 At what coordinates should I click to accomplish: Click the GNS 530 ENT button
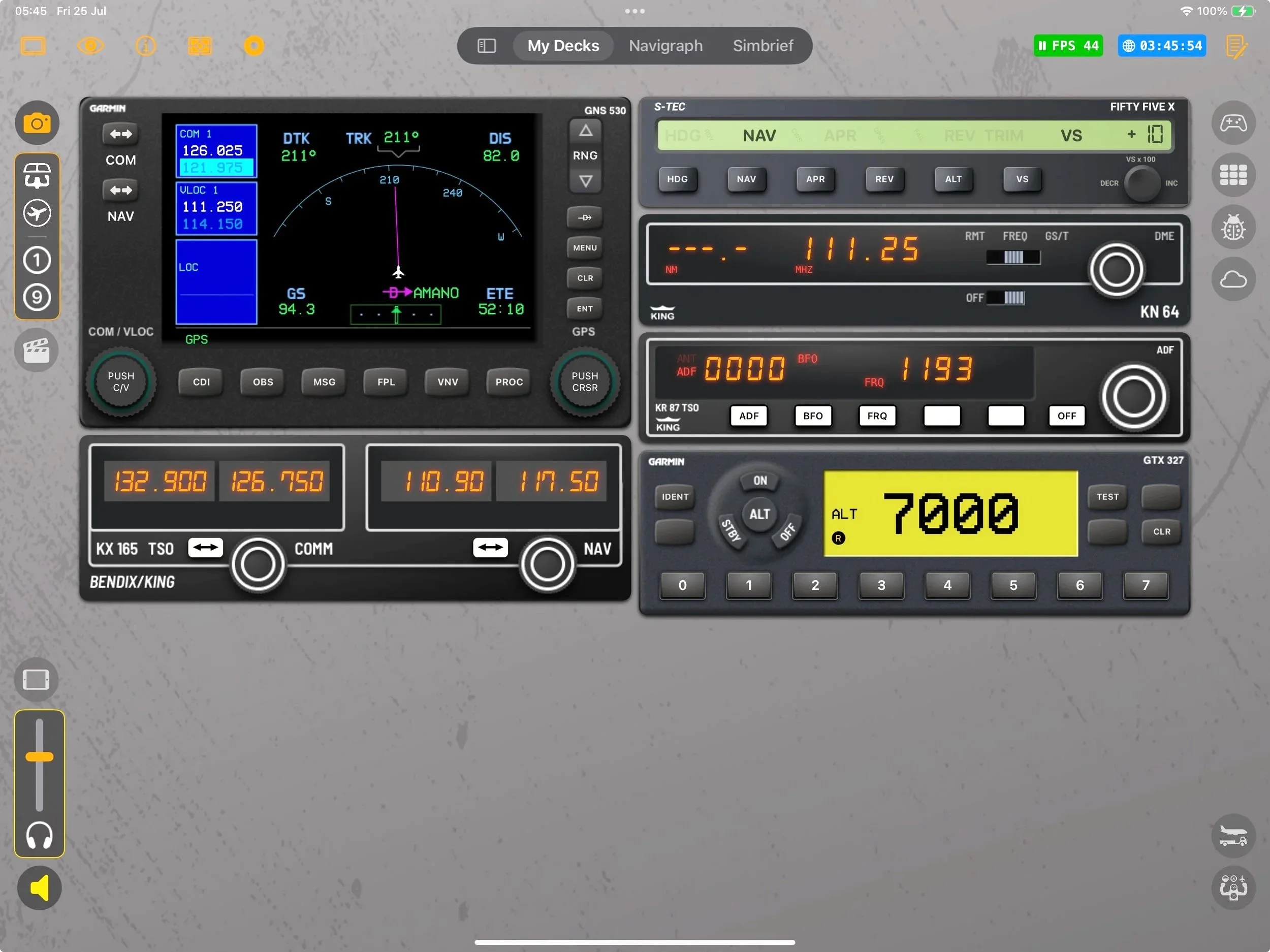pyautogui.click(x=585, y=309)
